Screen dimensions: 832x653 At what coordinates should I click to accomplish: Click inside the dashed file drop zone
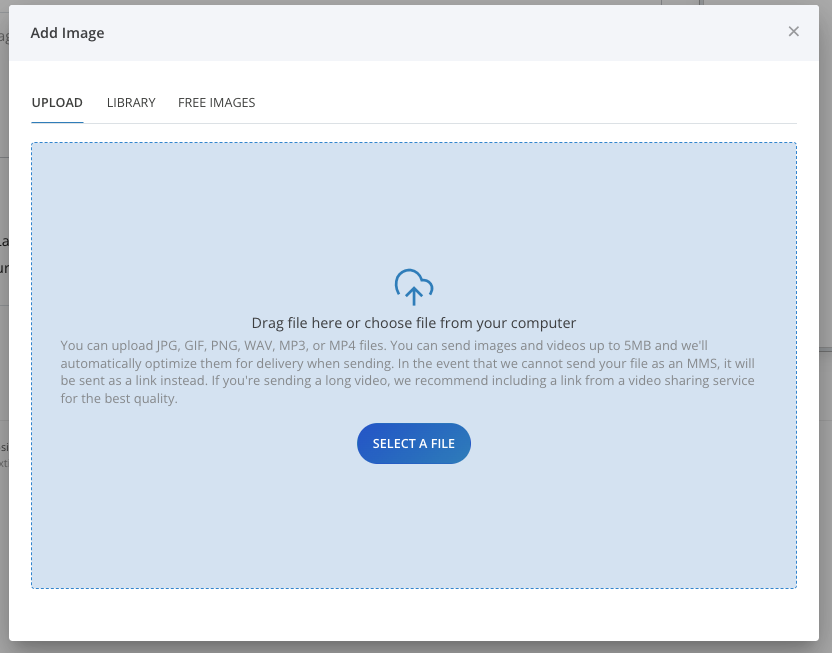coord(413,520)
